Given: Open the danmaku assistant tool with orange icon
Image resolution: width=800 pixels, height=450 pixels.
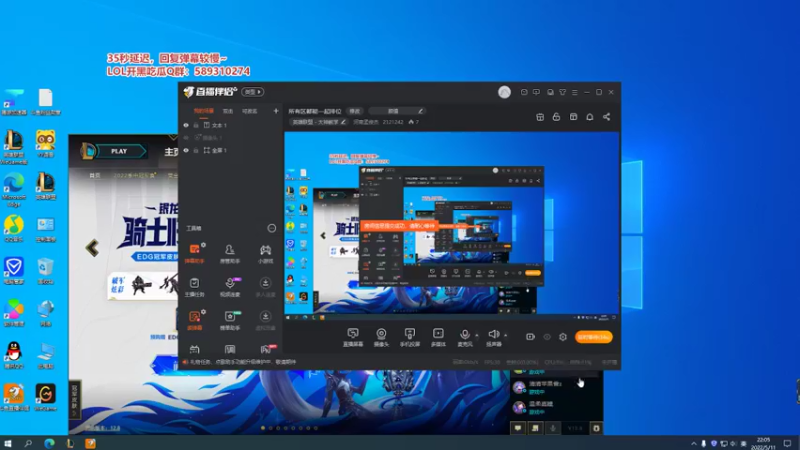Looking at the screenshot, I should [194, 253].
